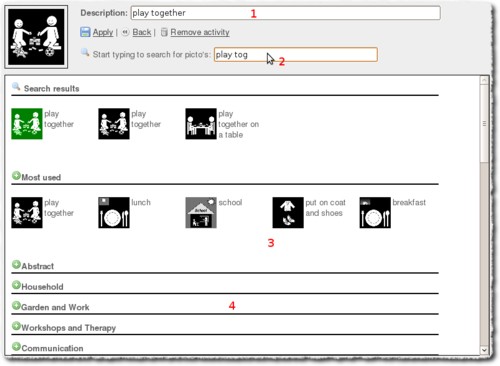
Task: Expand the Garden and Work category
Action: point(16,305)
